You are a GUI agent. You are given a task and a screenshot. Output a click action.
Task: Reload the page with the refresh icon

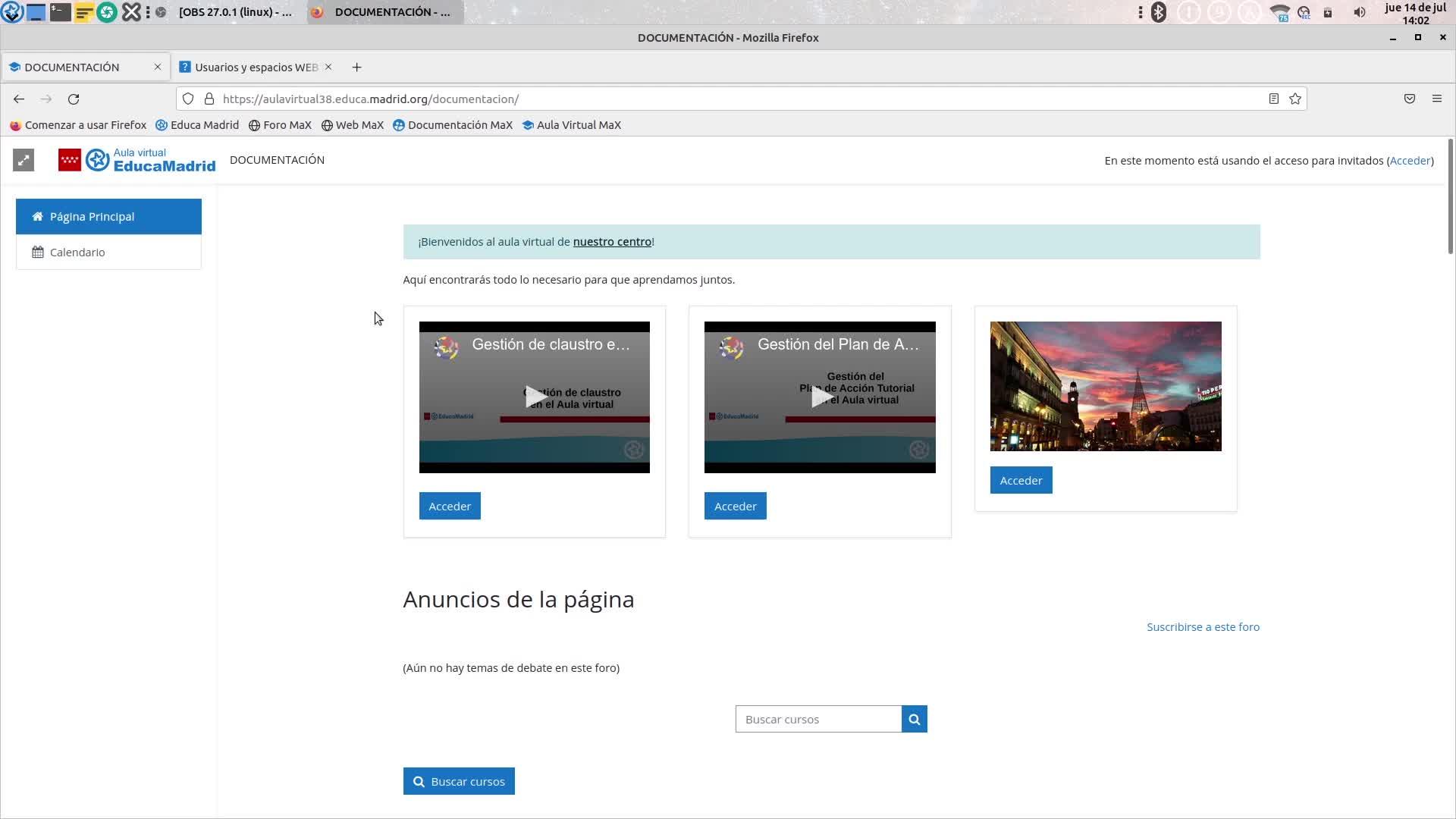[74, 99]
